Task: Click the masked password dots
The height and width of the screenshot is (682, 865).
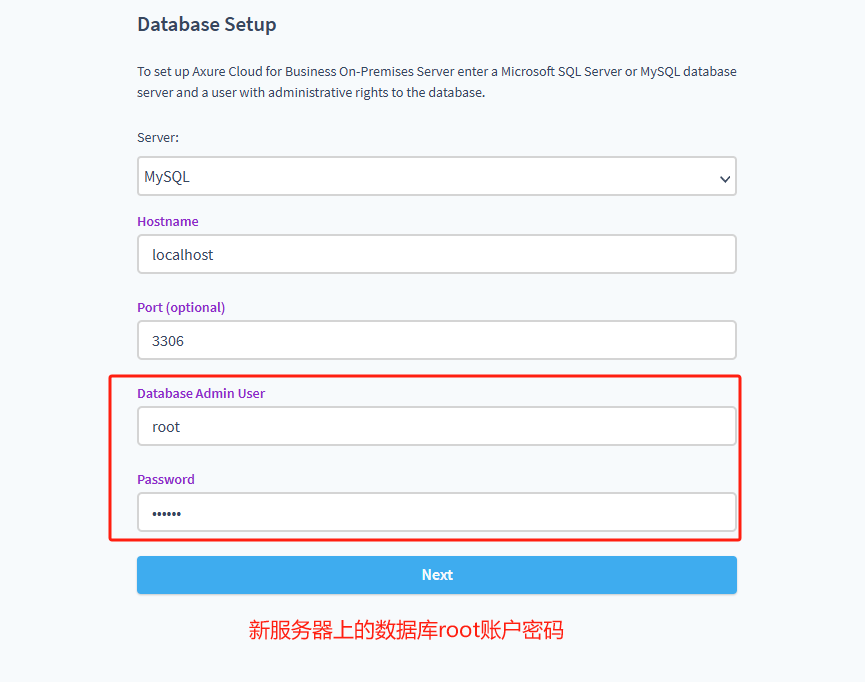Action: 167,514
